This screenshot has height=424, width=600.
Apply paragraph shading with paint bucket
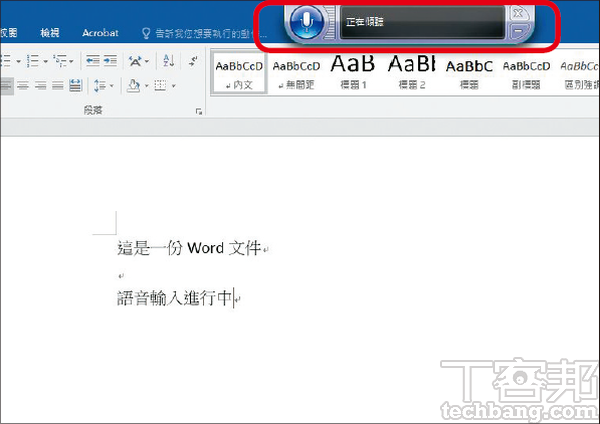134,85
